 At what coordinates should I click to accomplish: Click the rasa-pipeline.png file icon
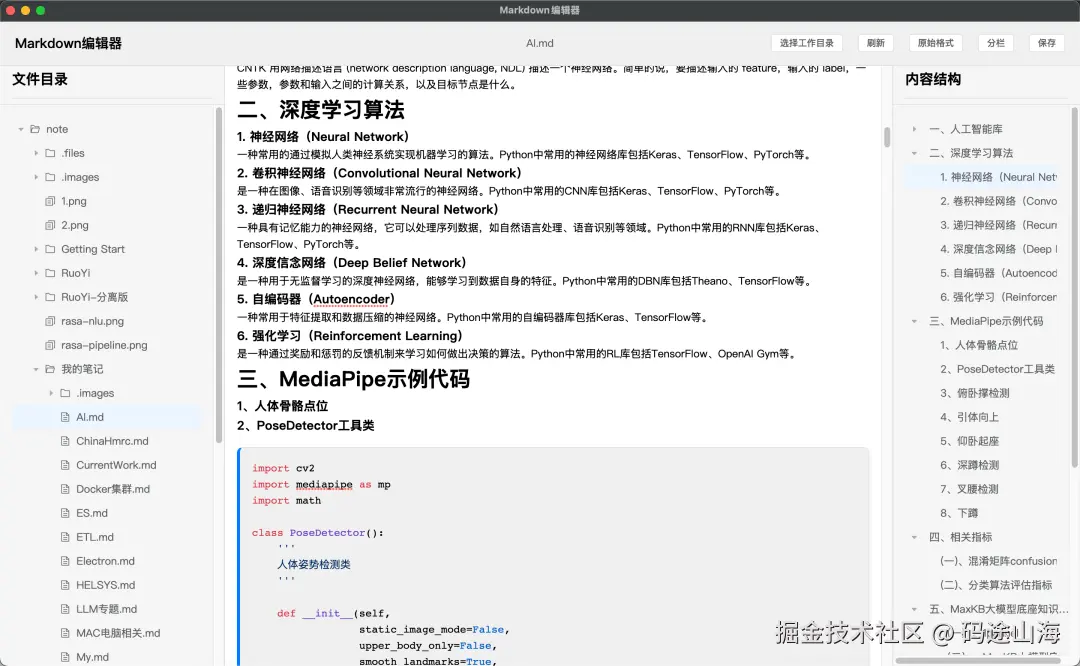pos(50,345)
